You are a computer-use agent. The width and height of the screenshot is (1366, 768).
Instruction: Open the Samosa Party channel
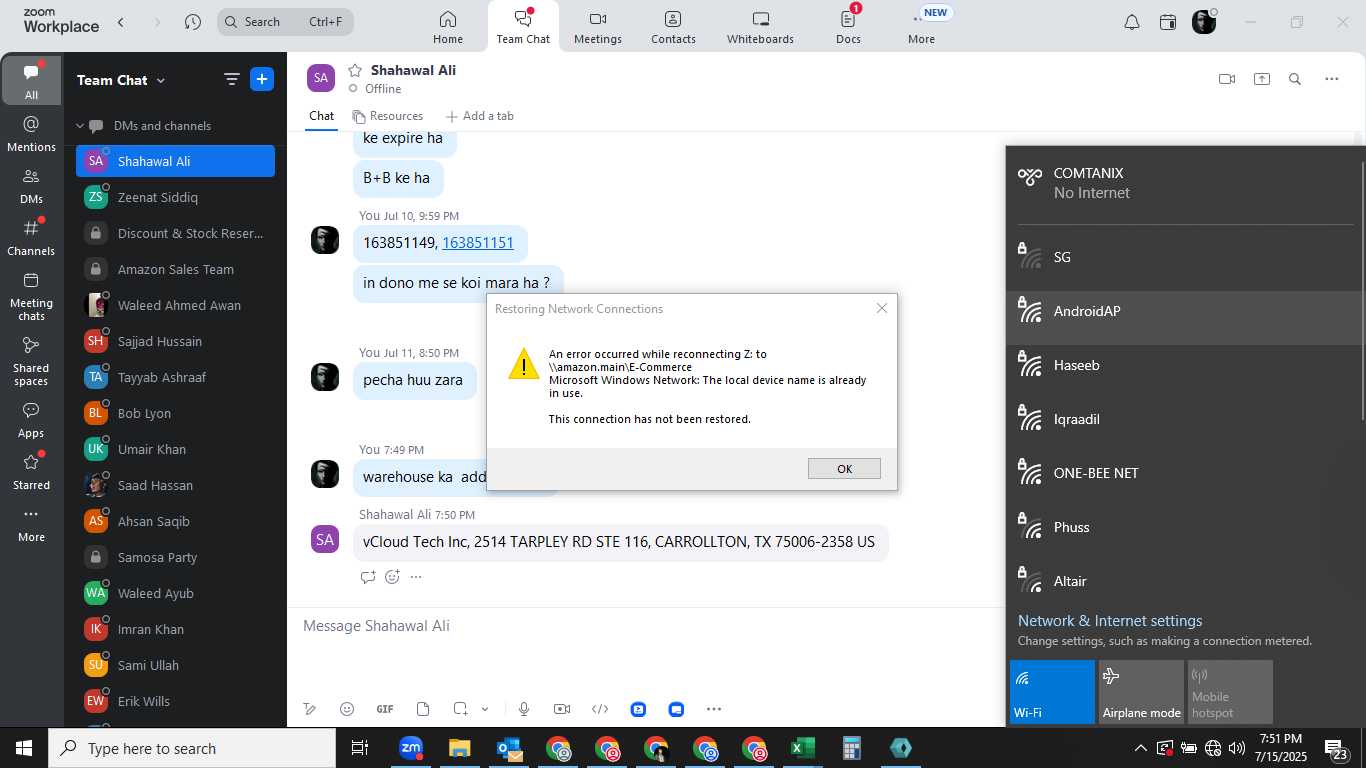point(175,557)
